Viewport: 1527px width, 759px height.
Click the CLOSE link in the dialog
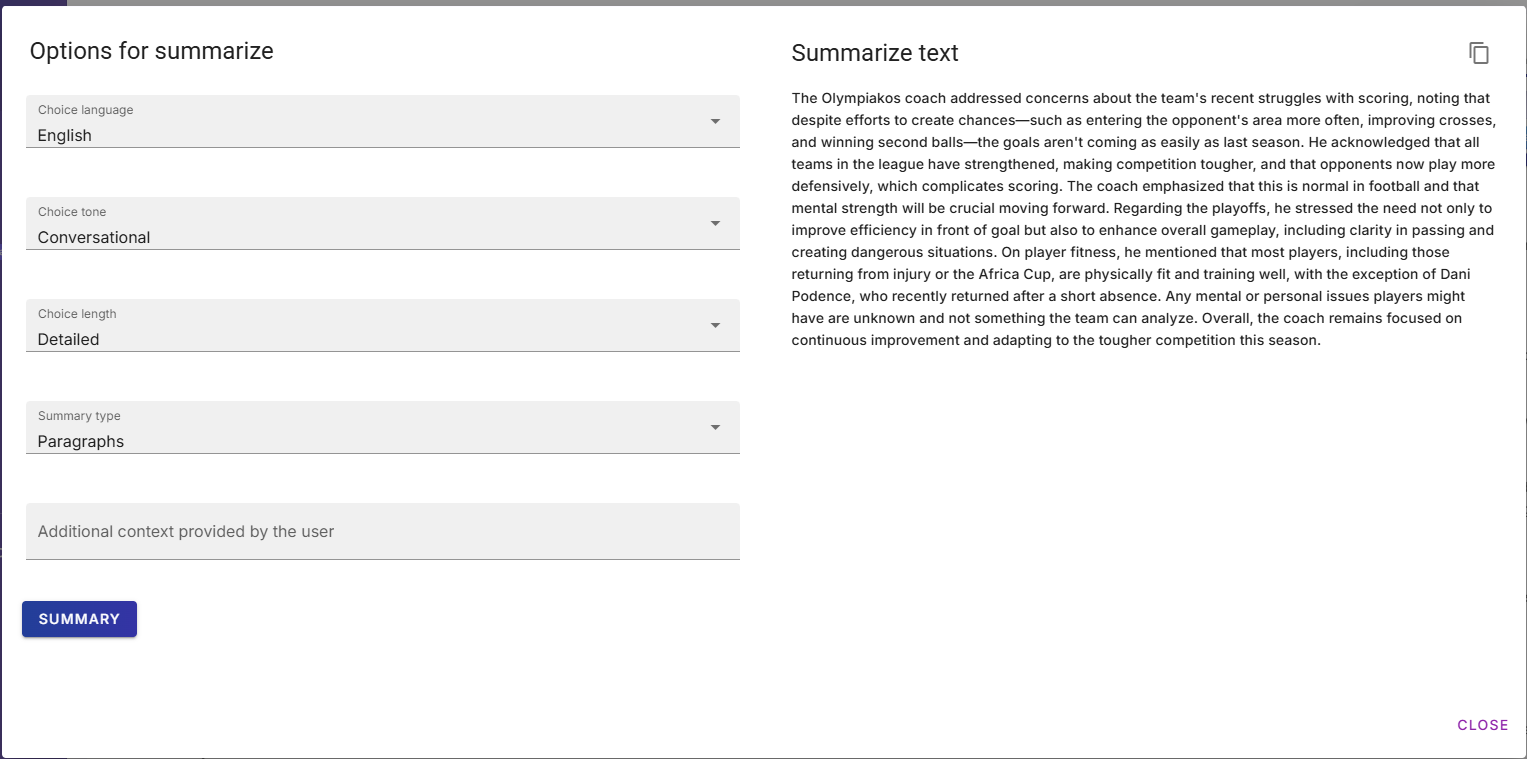[x=1482, y=725]
